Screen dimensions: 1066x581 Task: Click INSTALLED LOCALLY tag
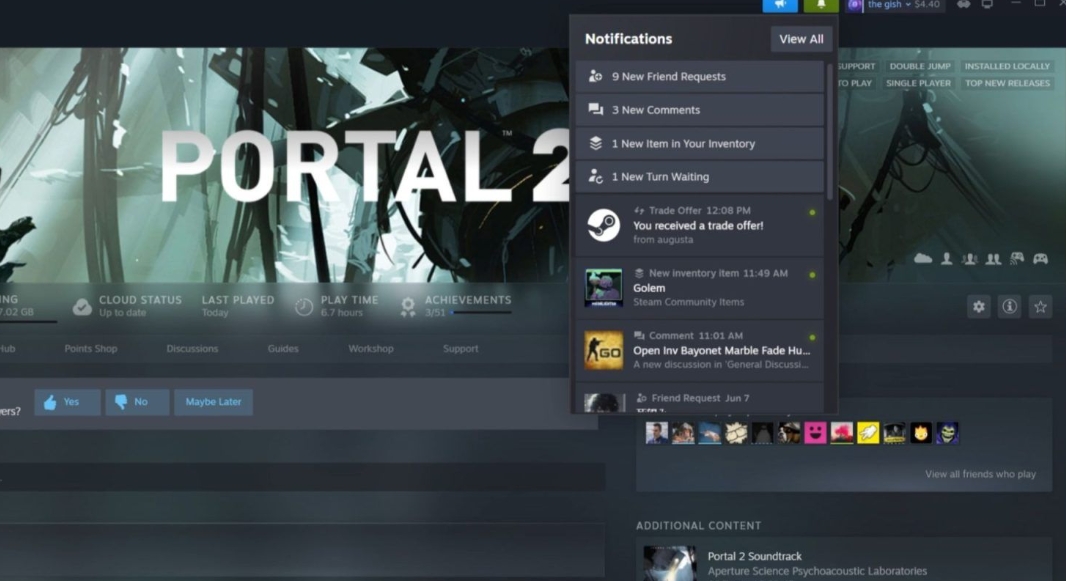(x=1007, y=66)
